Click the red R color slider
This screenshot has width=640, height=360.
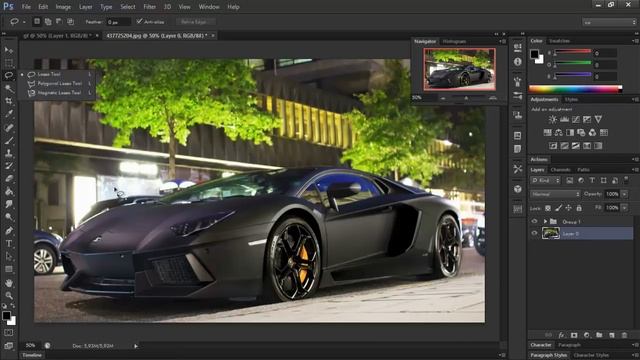572,52
